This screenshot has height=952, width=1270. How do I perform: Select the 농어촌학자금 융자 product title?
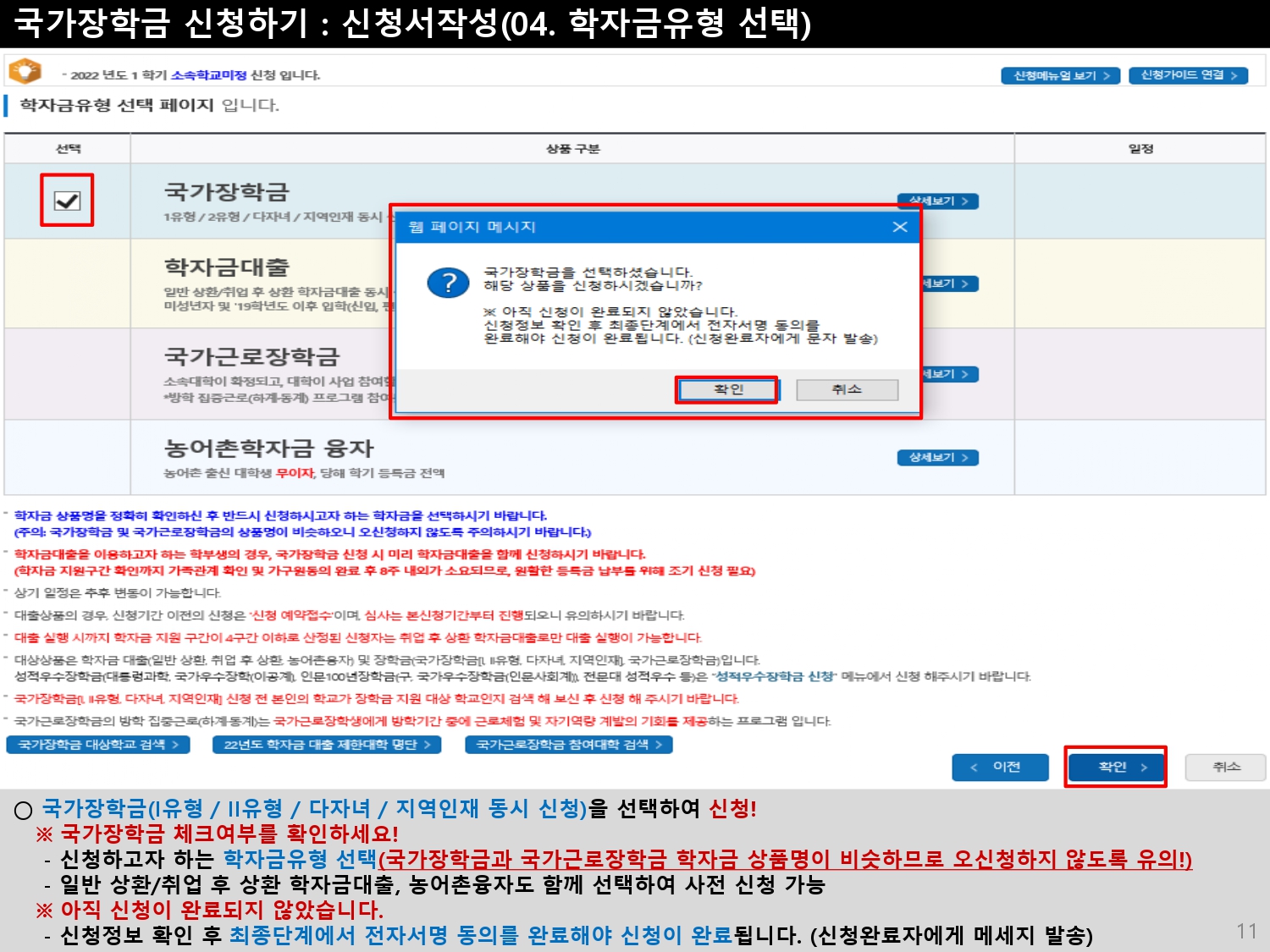pyautogui.click(x=268, y=448)
